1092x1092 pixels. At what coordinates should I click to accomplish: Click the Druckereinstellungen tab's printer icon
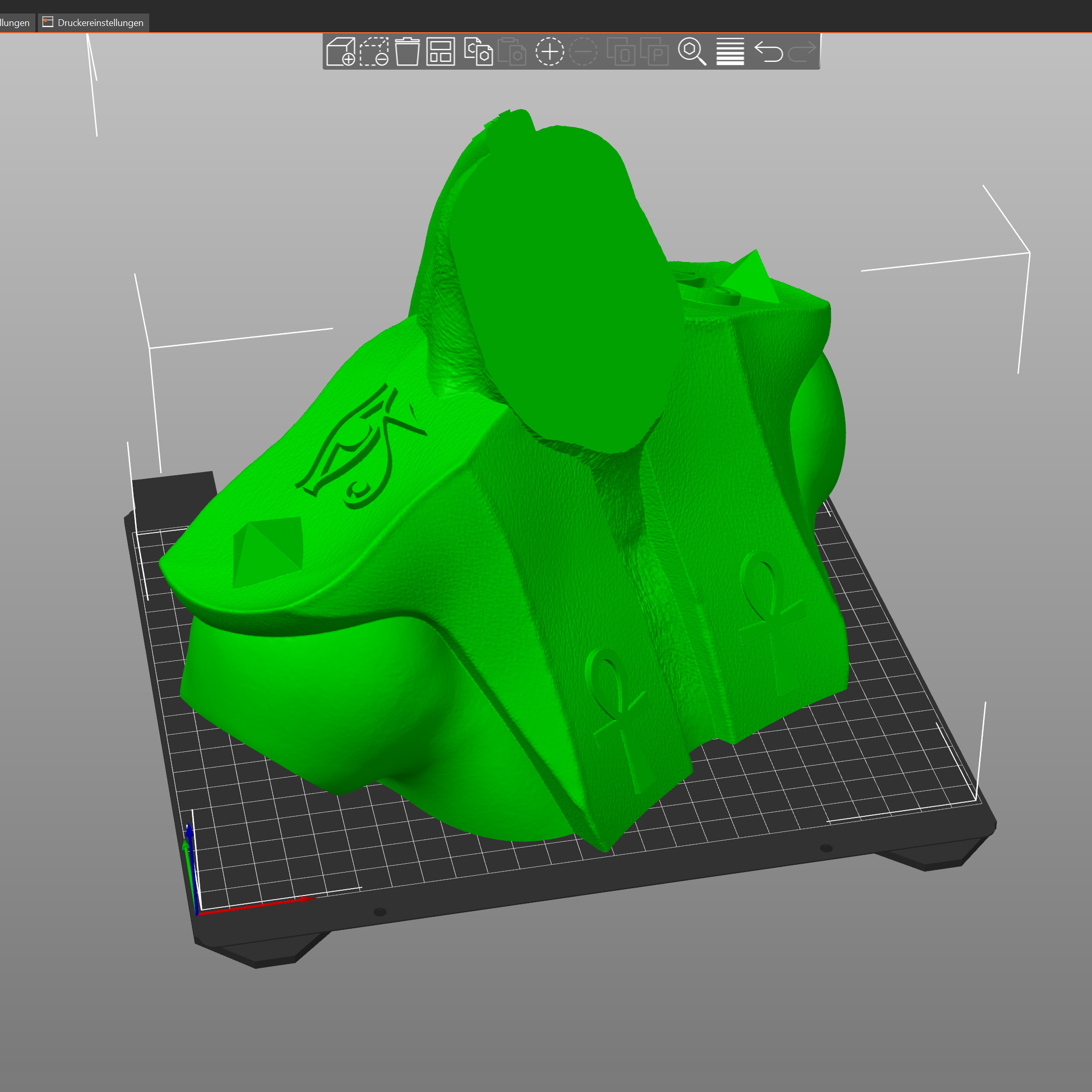click(48, 22)
